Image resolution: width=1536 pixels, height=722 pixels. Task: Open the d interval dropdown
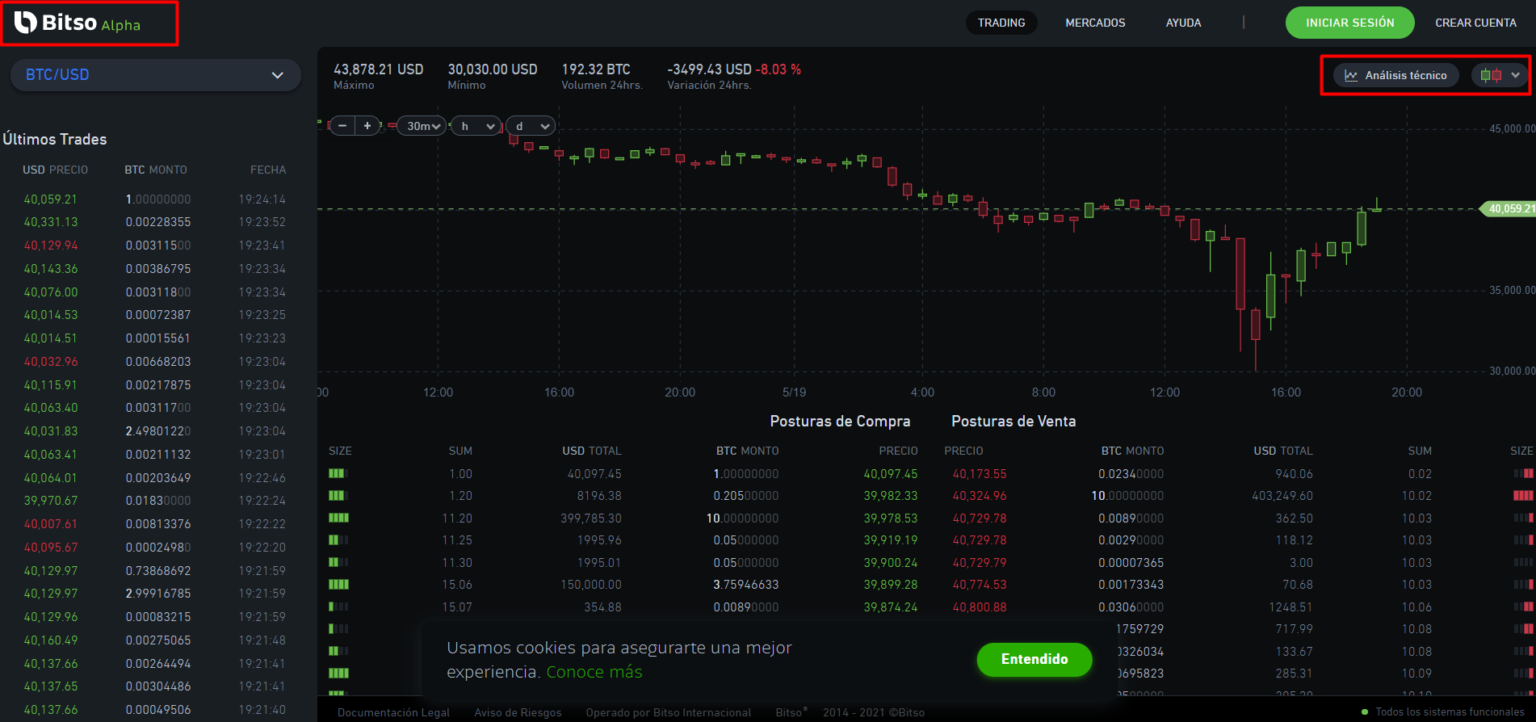(x=531, y=126)
